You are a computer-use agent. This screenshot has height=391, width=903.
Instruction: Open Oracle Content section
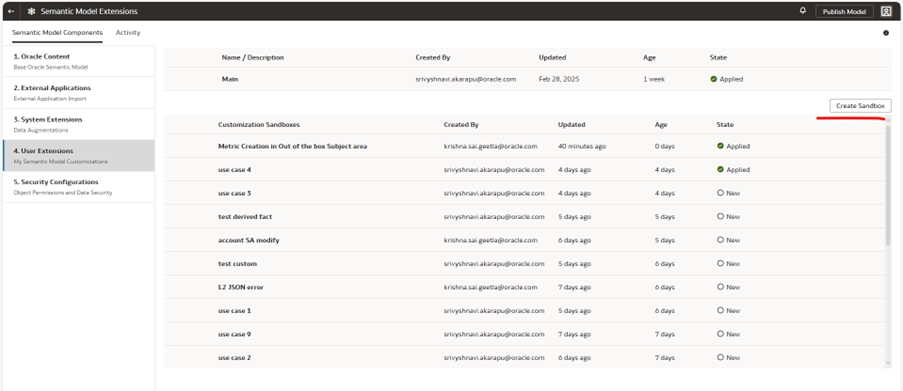tap(78, 61)
